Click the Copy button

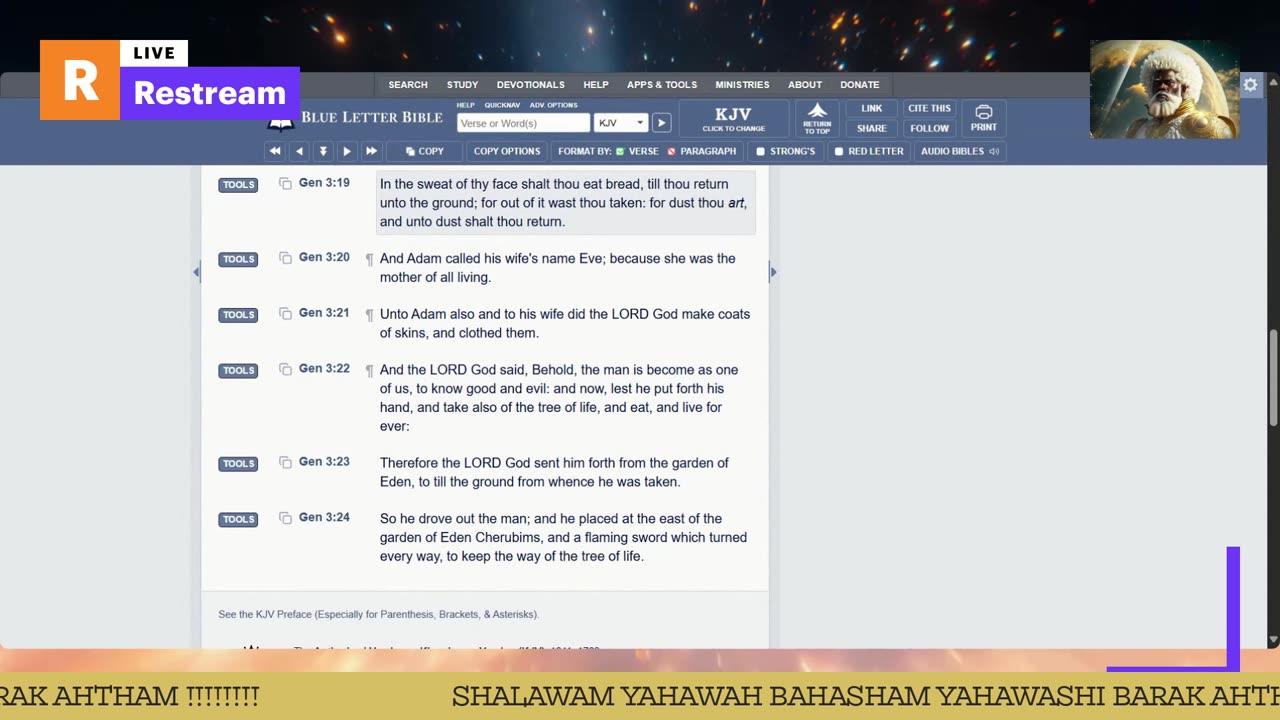click(x=425, y=151)
